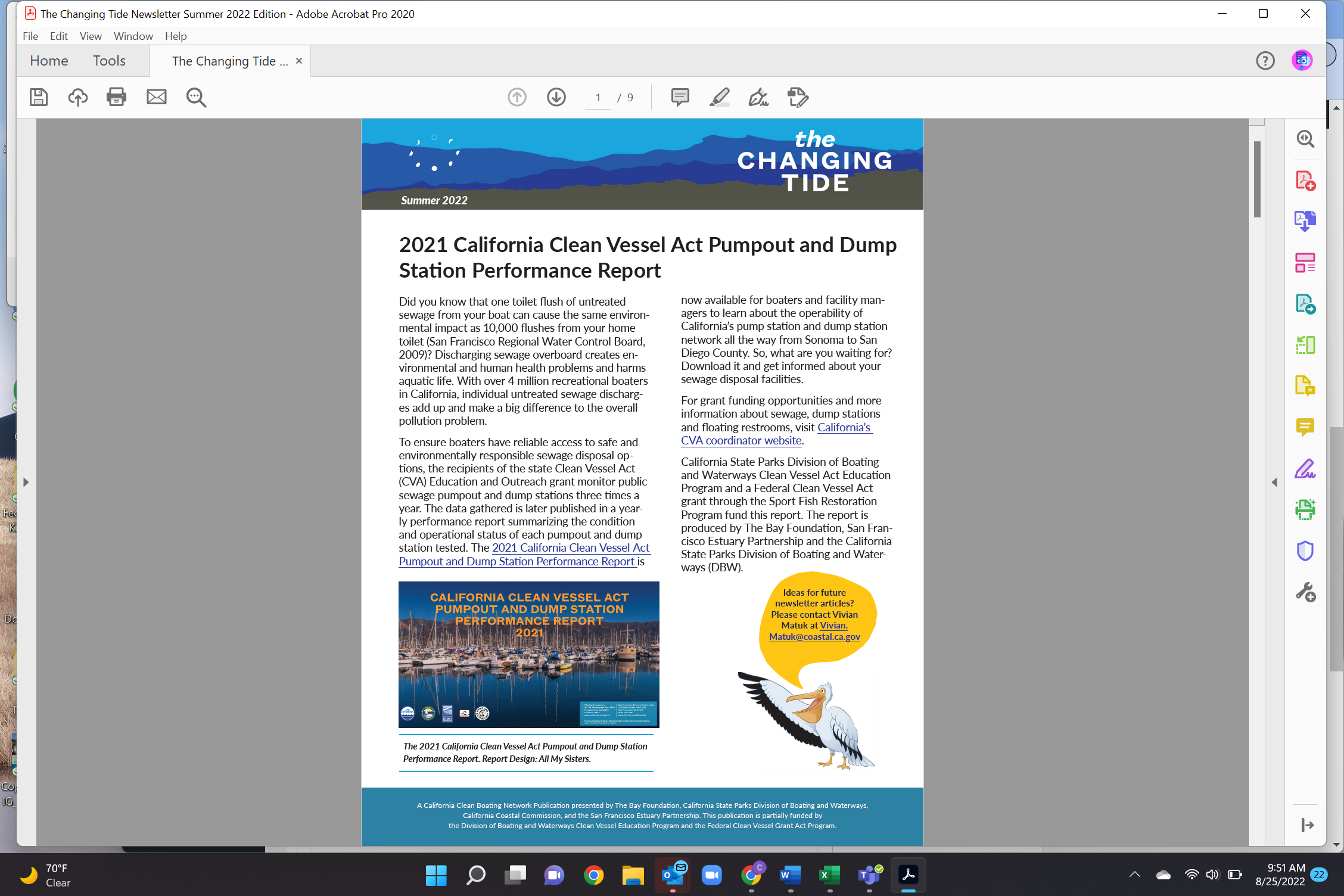Collapse the right tools pane arrow

click(x=1274, y=482)
